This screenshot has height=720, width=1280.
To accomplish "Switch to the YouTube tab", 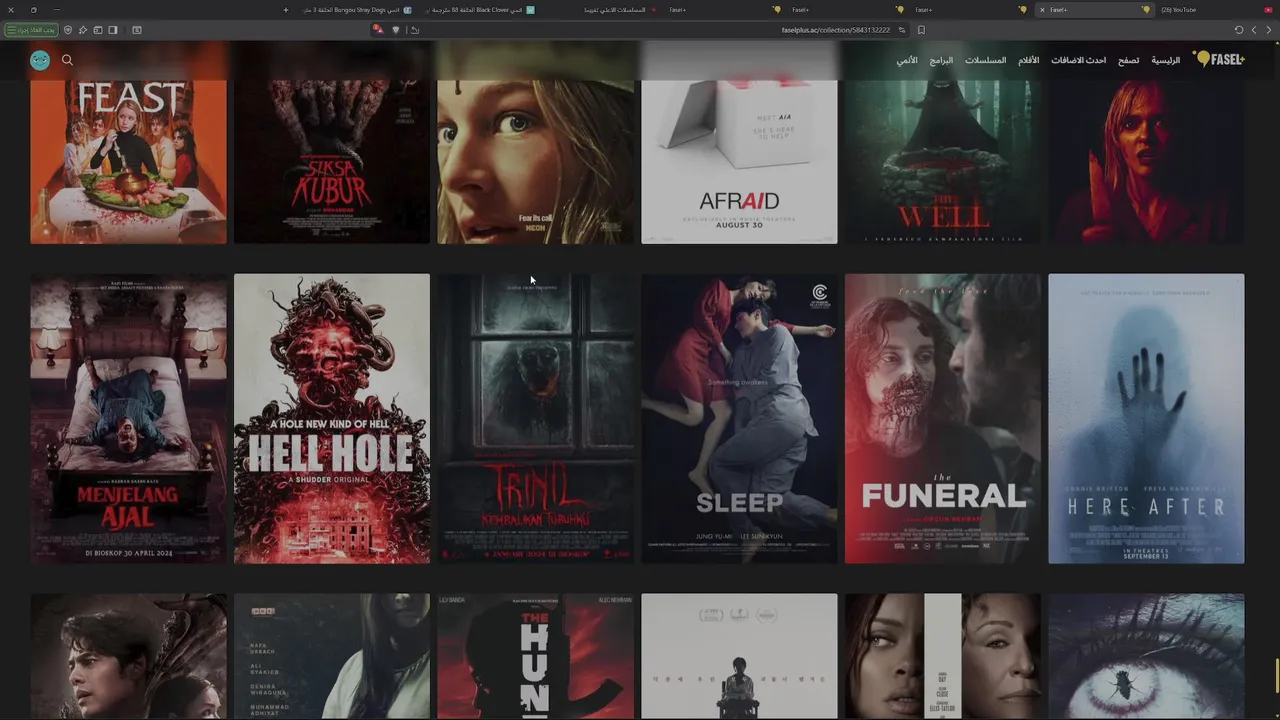I will 1216,10.
